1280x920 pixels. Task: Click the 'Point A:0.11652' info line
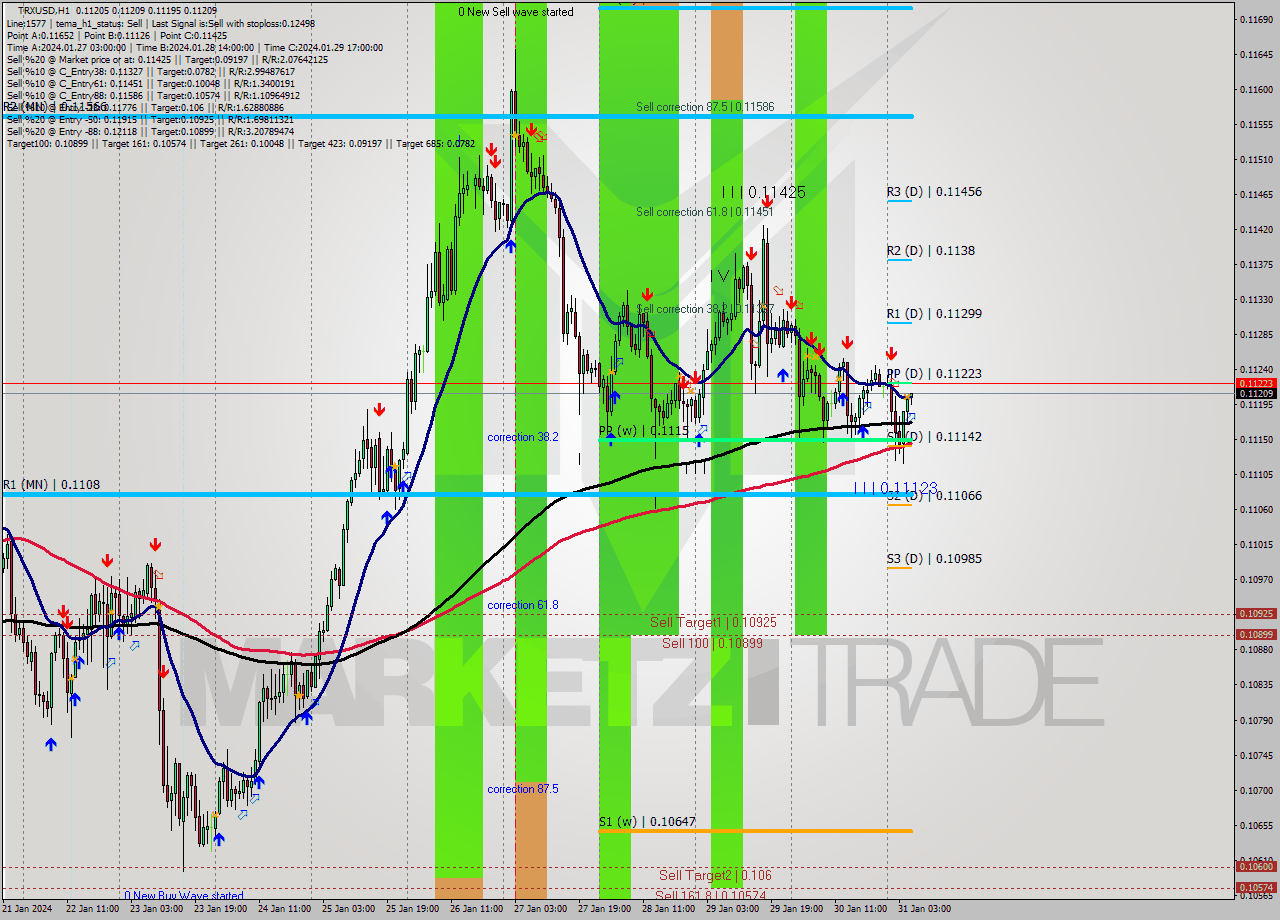(x=116, y=35)
